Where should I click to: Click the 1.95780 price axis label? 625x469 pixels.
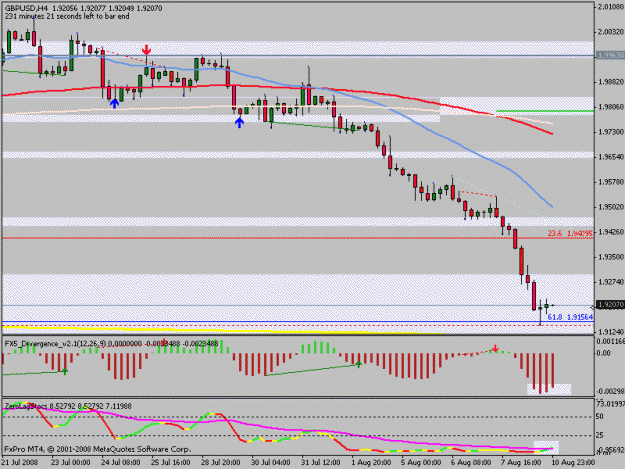tap(611, 182)
